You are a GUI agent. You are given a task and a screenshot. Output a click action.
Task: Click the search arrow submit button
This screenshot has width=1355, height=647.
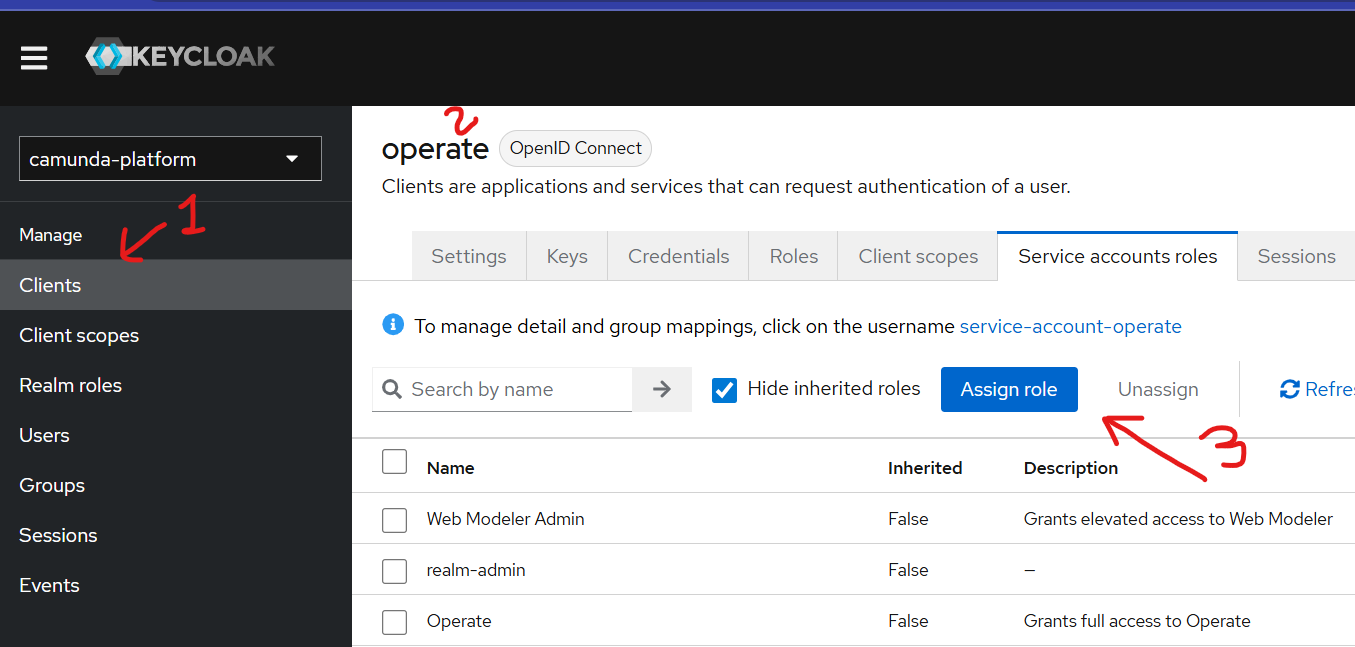662,389
